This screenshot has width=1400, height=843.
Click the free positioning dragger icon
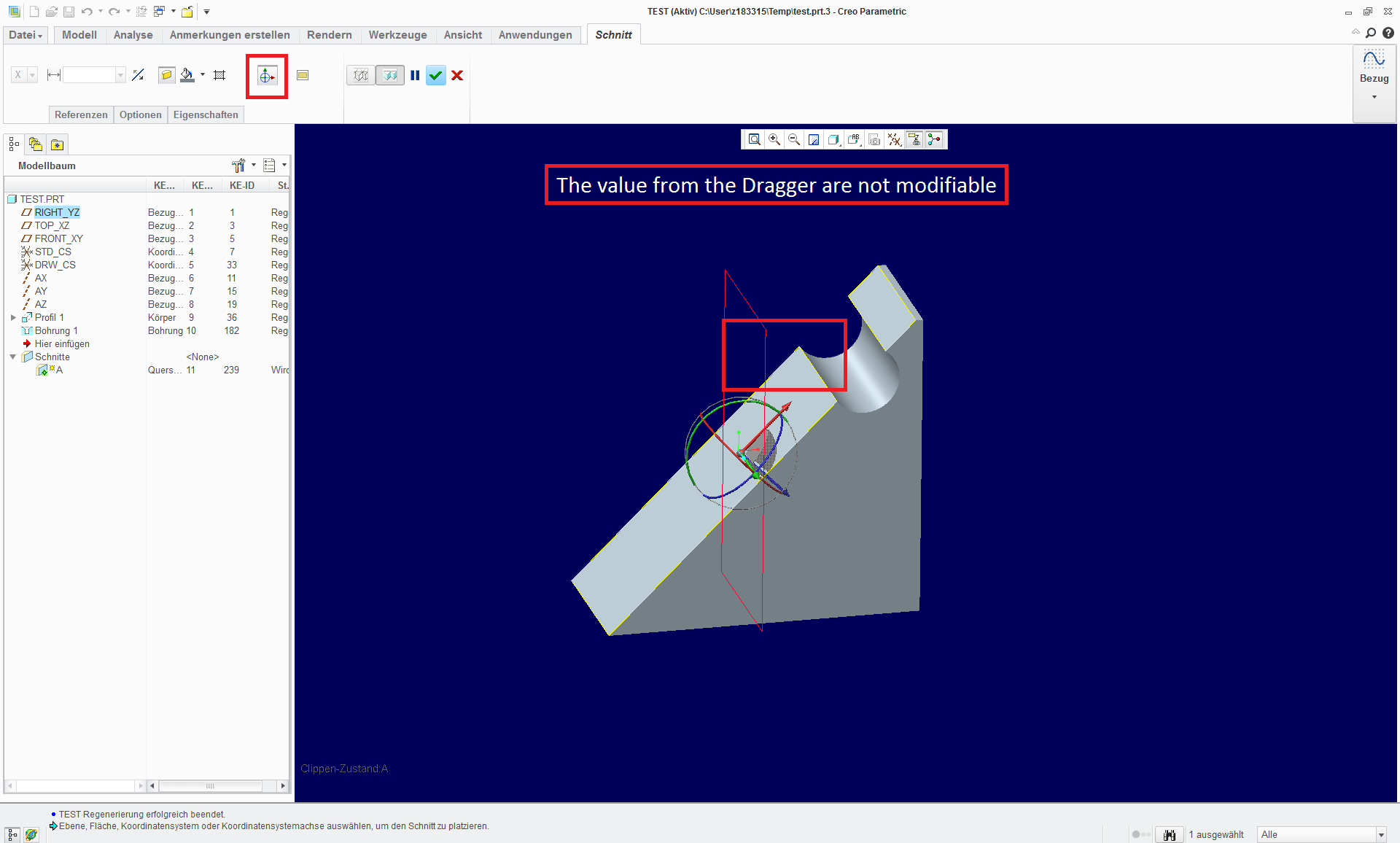[x=267, y=76]
